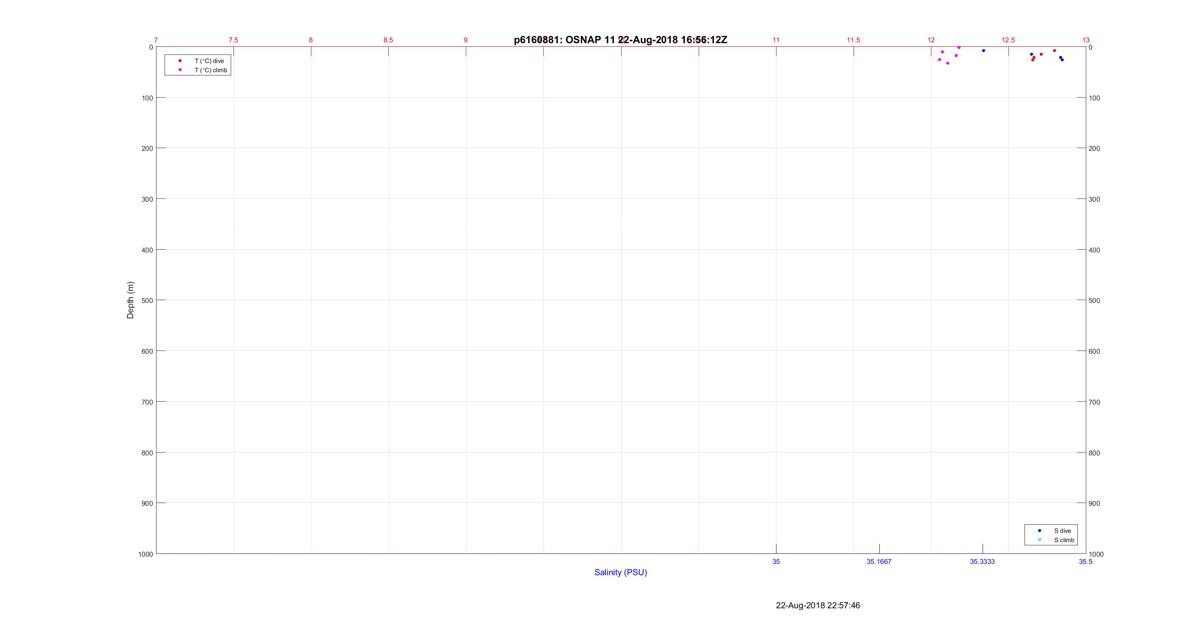1200x622 pixels.
Task: Click 200 on the right depth axis
Action: [x=1094, y=148]
